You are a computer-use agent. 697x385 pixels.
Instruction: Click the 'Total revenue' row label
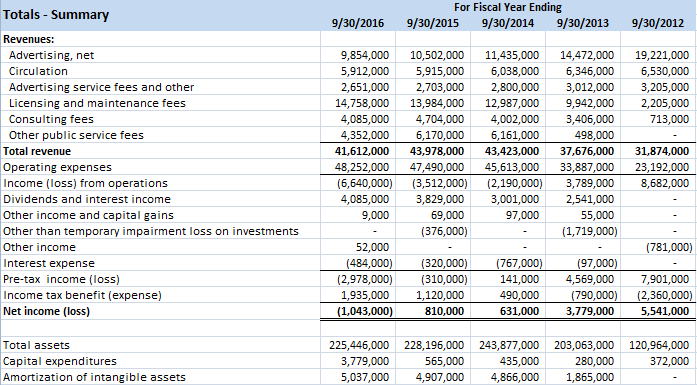point(37,151)
